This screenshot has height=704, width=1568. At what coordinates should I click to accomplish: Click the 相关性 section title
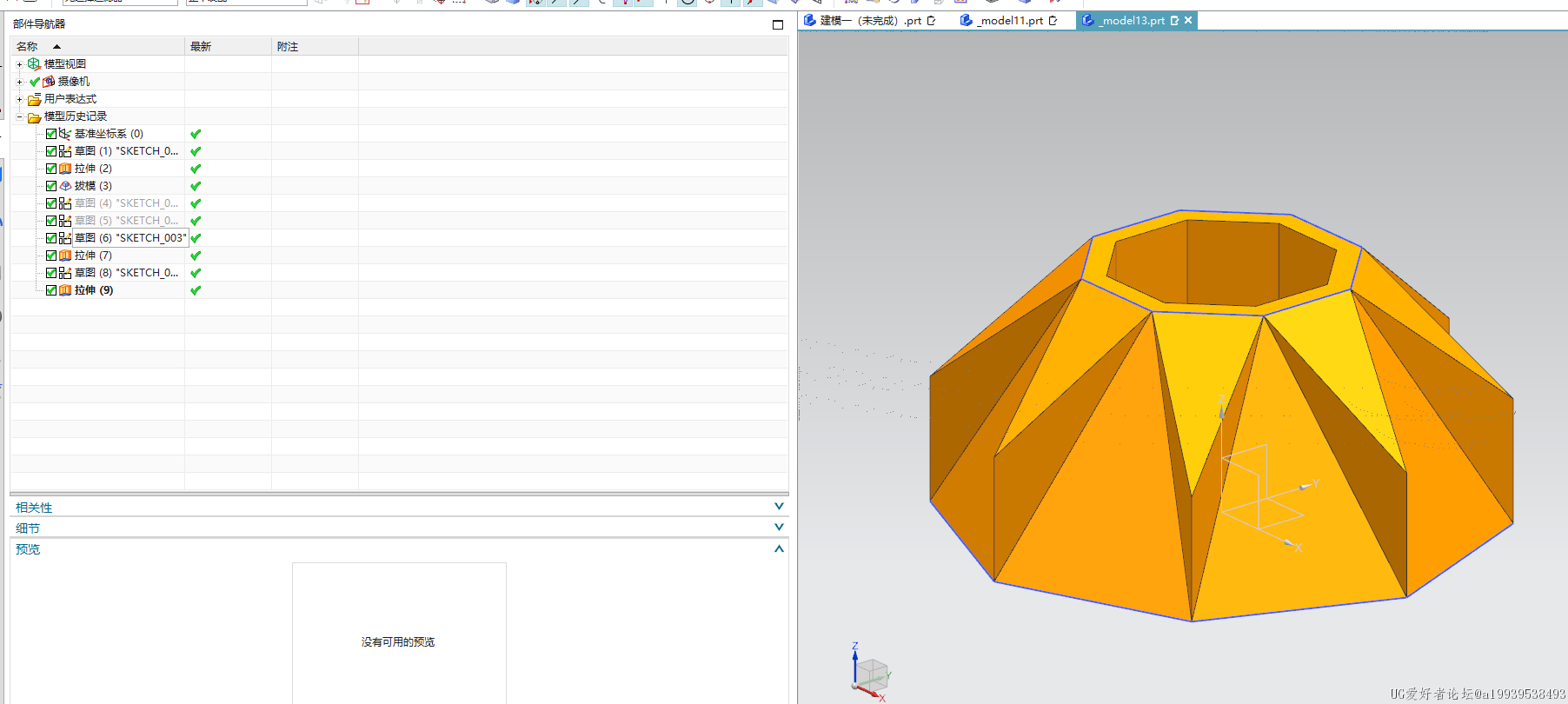point(34,508)
